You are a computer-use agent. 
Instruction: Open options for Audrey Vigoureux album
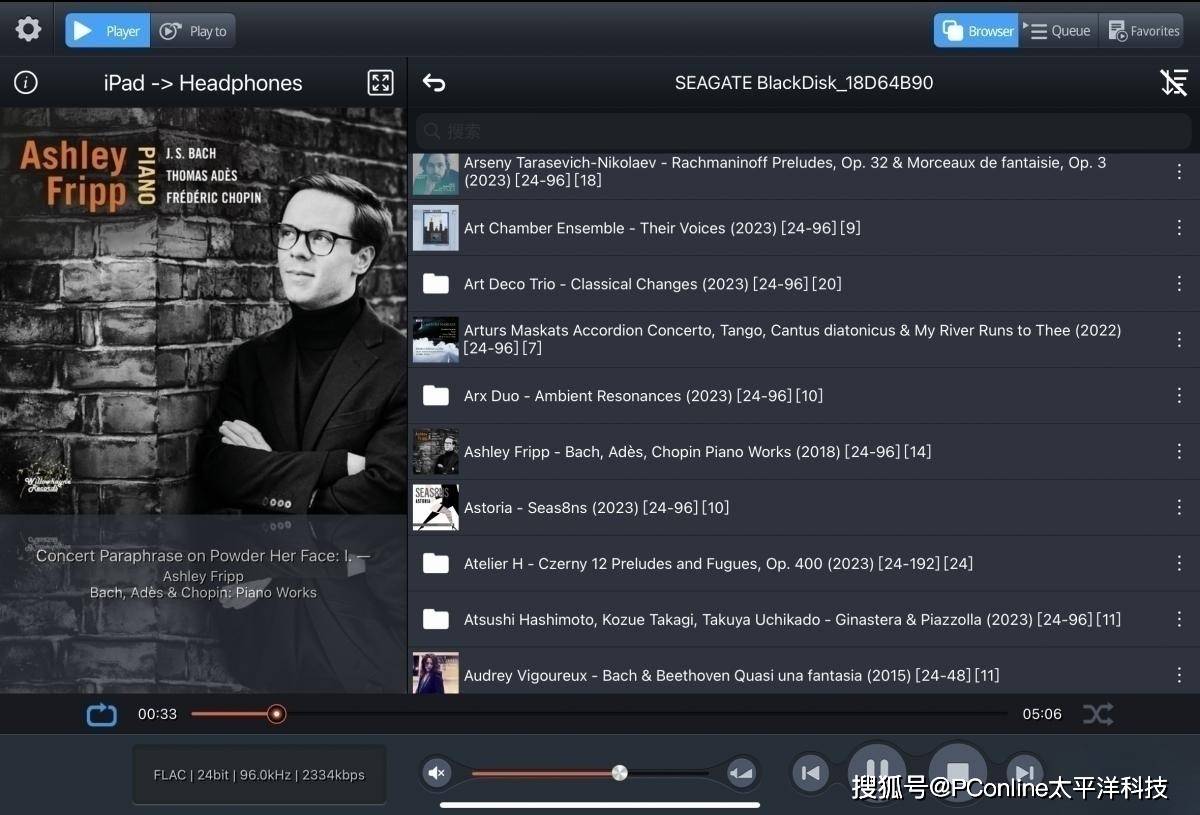click(x=1179, y=675)
